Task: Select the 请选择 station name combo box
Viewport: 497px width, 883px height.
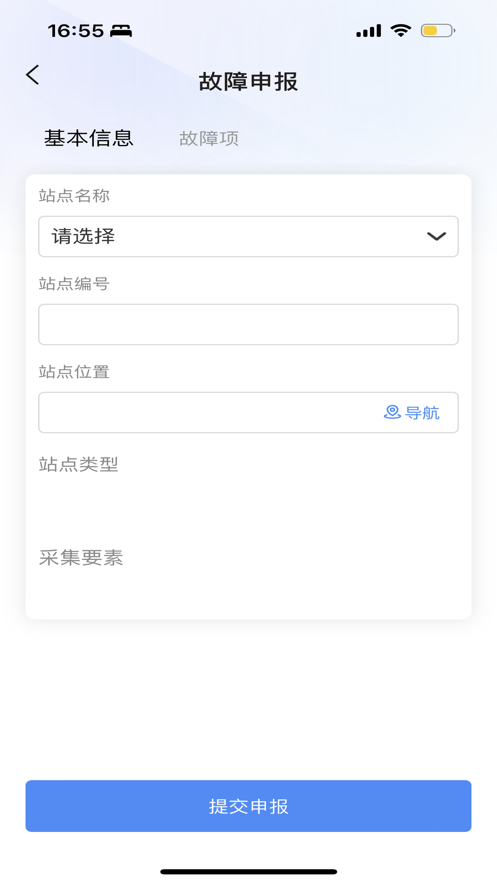Action: point(248,237)
